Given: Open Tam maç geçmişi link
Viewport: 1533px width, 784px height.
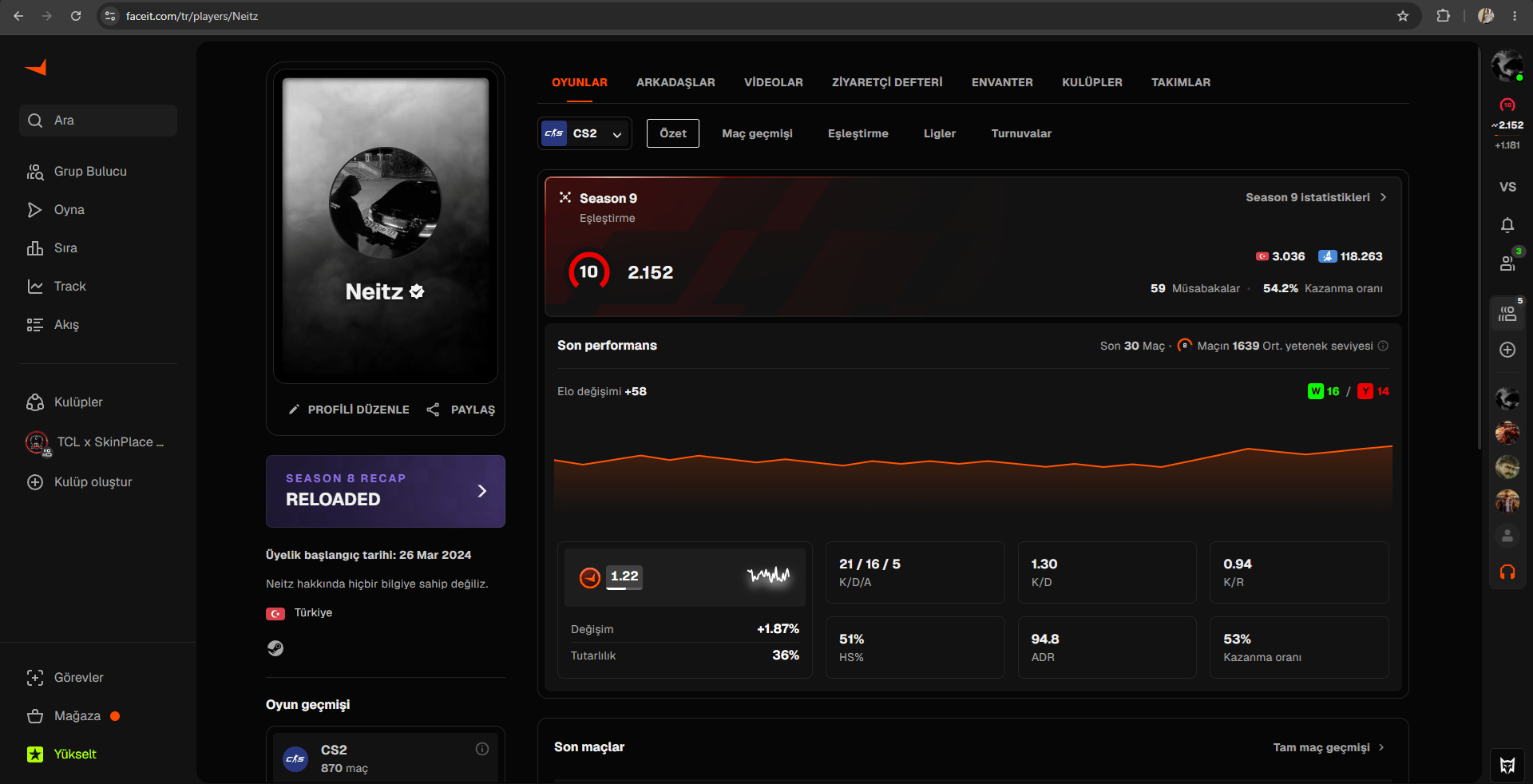Looking at the screenshot, I should point(1329,747).
